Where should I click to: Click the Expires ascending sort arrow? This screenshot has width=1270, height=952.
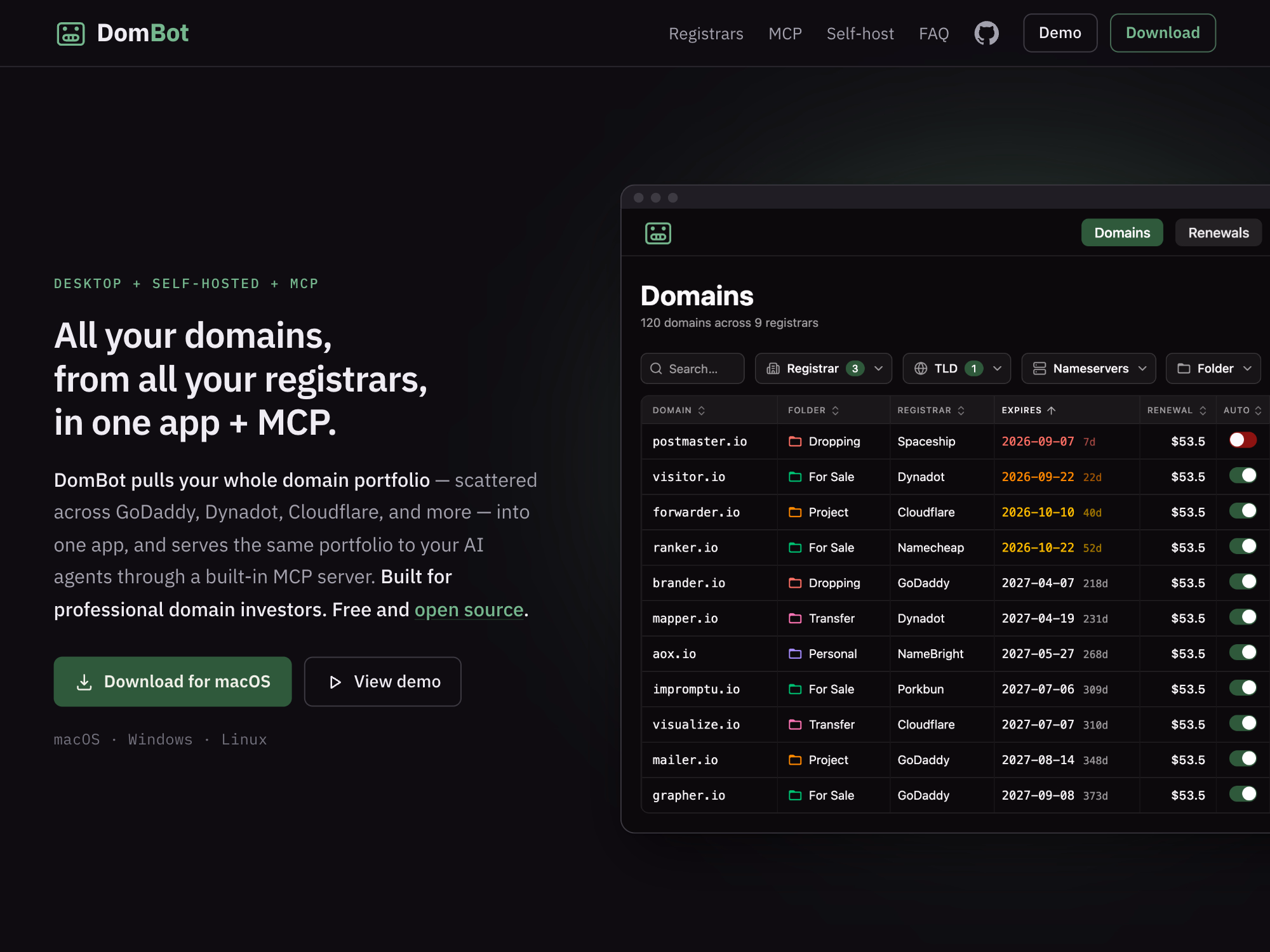pos(1051,411)
